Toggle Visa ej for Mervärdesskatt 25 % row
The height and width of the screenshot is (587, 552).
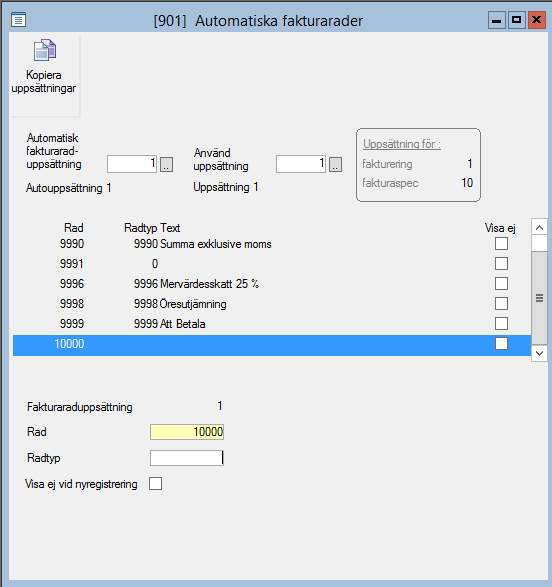[x=501, y=283]
